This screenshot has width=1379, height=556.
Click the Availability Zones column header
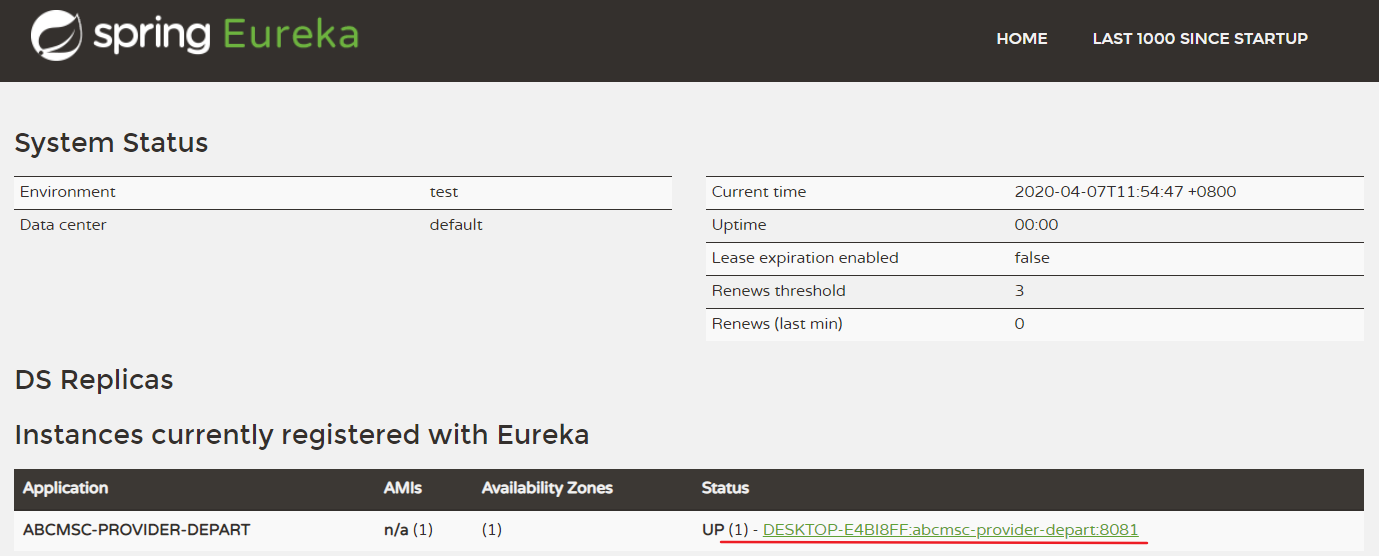pos(546,488)
